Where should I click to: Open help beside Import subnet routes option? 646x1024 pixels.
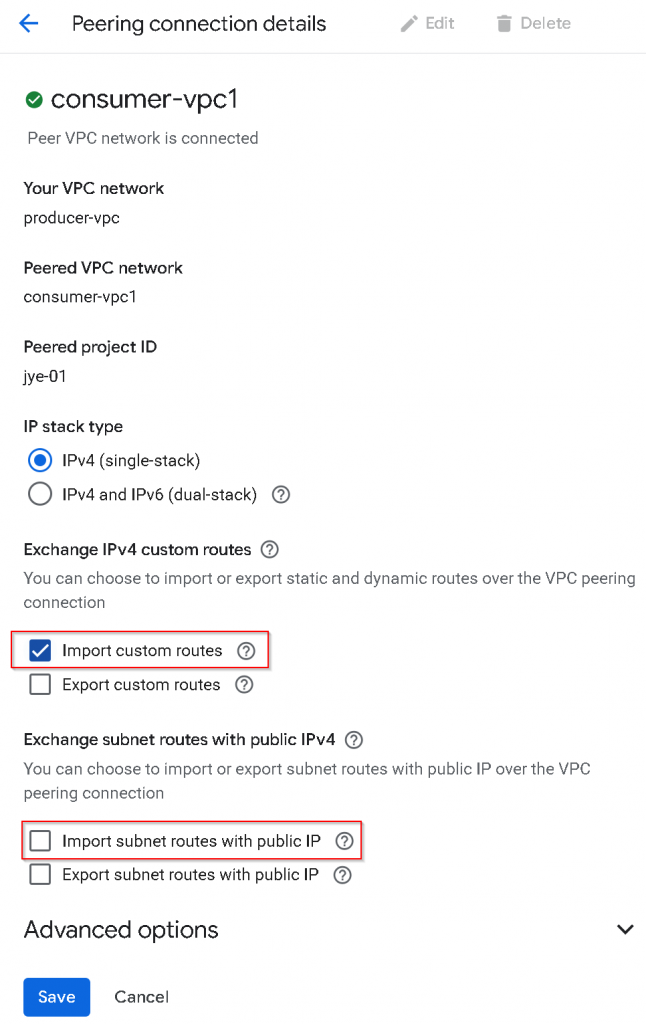pos(344,842)
